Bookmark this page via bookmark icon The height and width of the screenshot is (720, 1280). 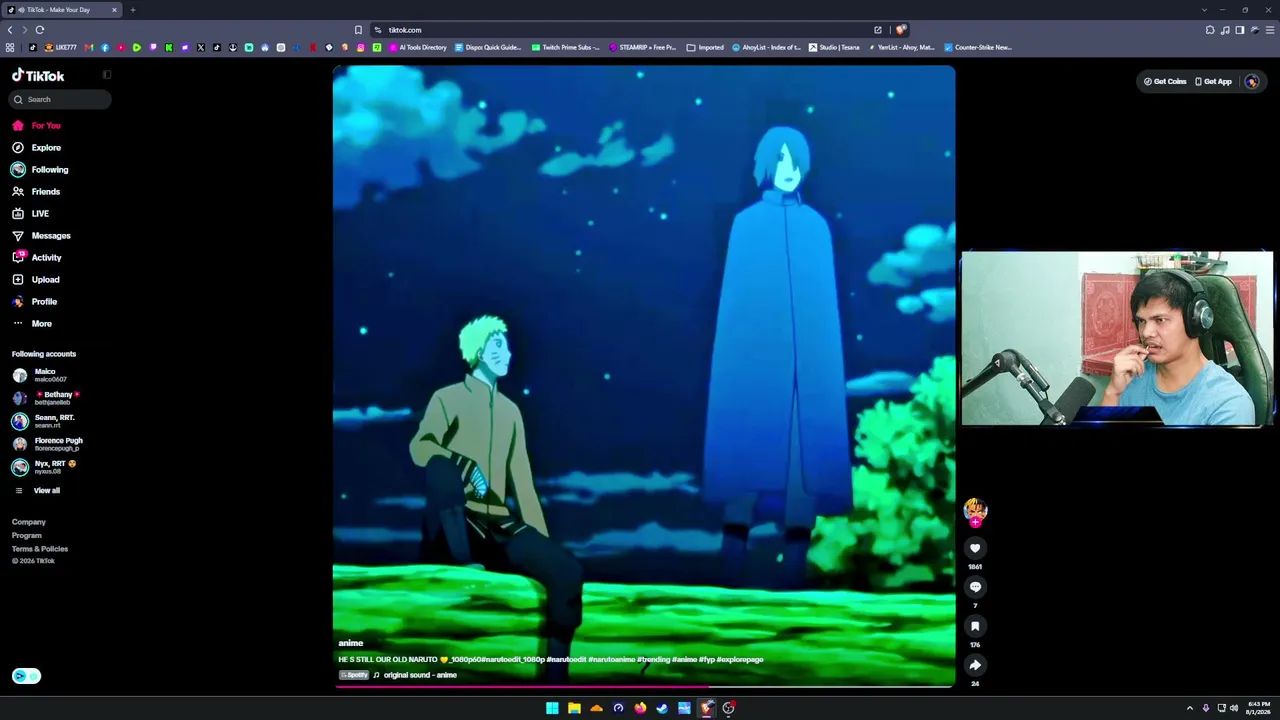358,30
